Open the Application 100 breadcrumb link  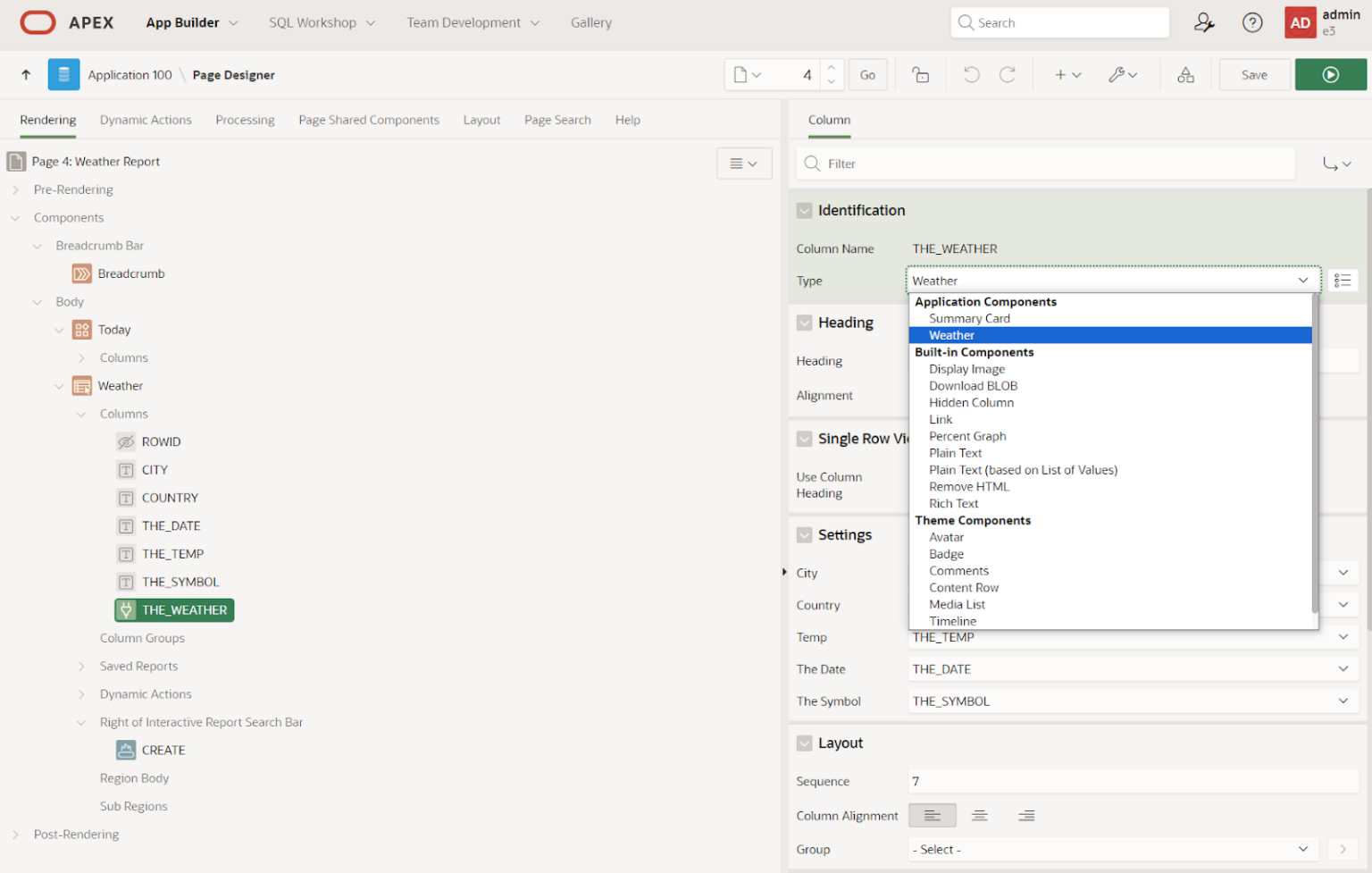[130, 75]
